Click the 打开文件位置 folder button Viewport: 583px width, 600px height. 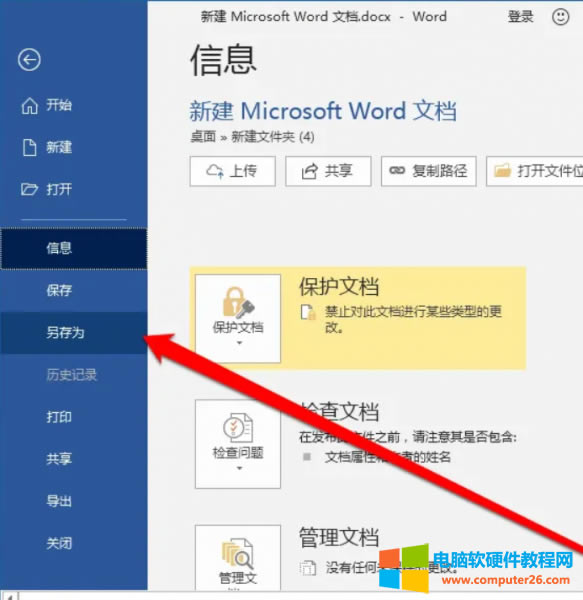coord(535,171)
